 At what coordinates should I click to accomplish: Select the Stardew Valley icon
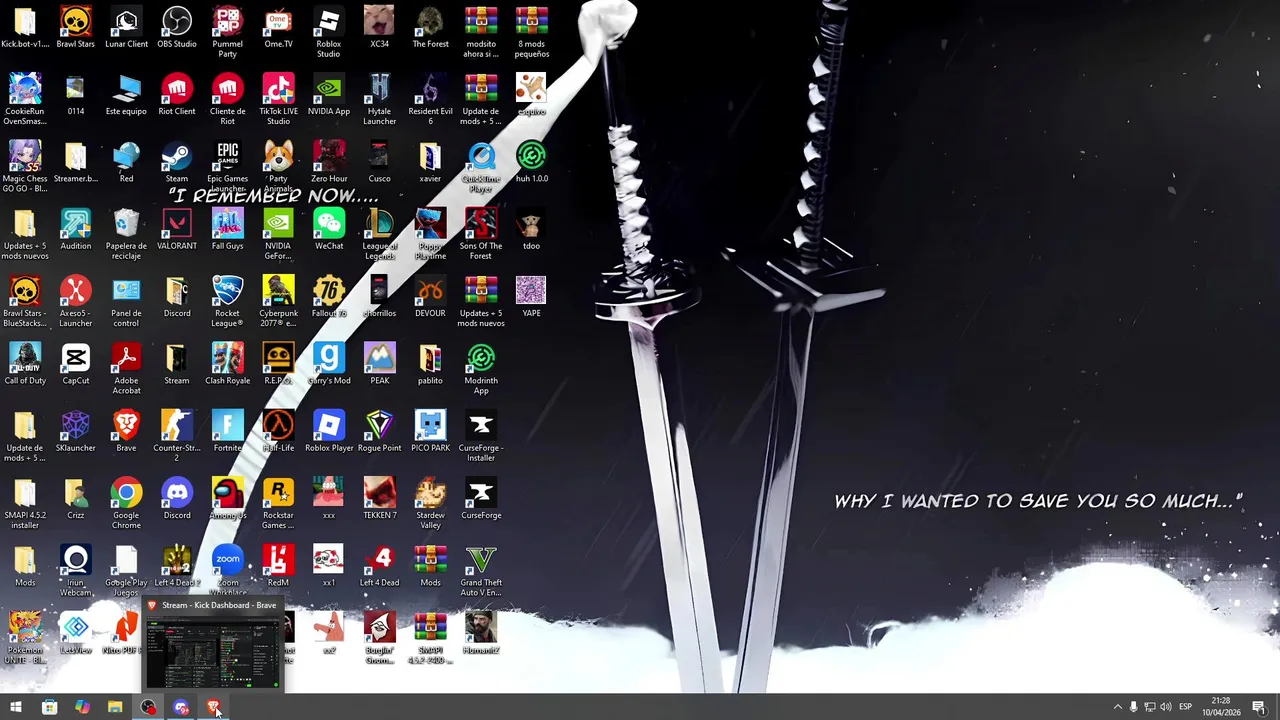430,502
